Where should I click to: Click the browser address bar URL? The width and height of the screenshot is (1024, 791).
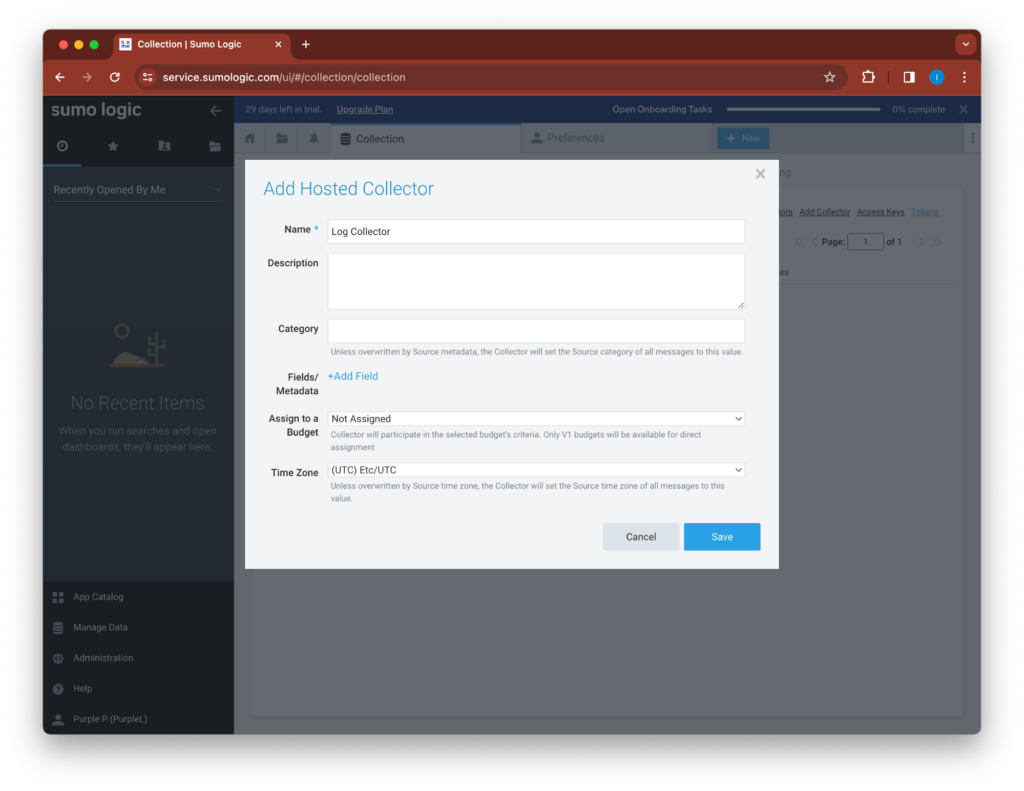[x=284, y=77]
